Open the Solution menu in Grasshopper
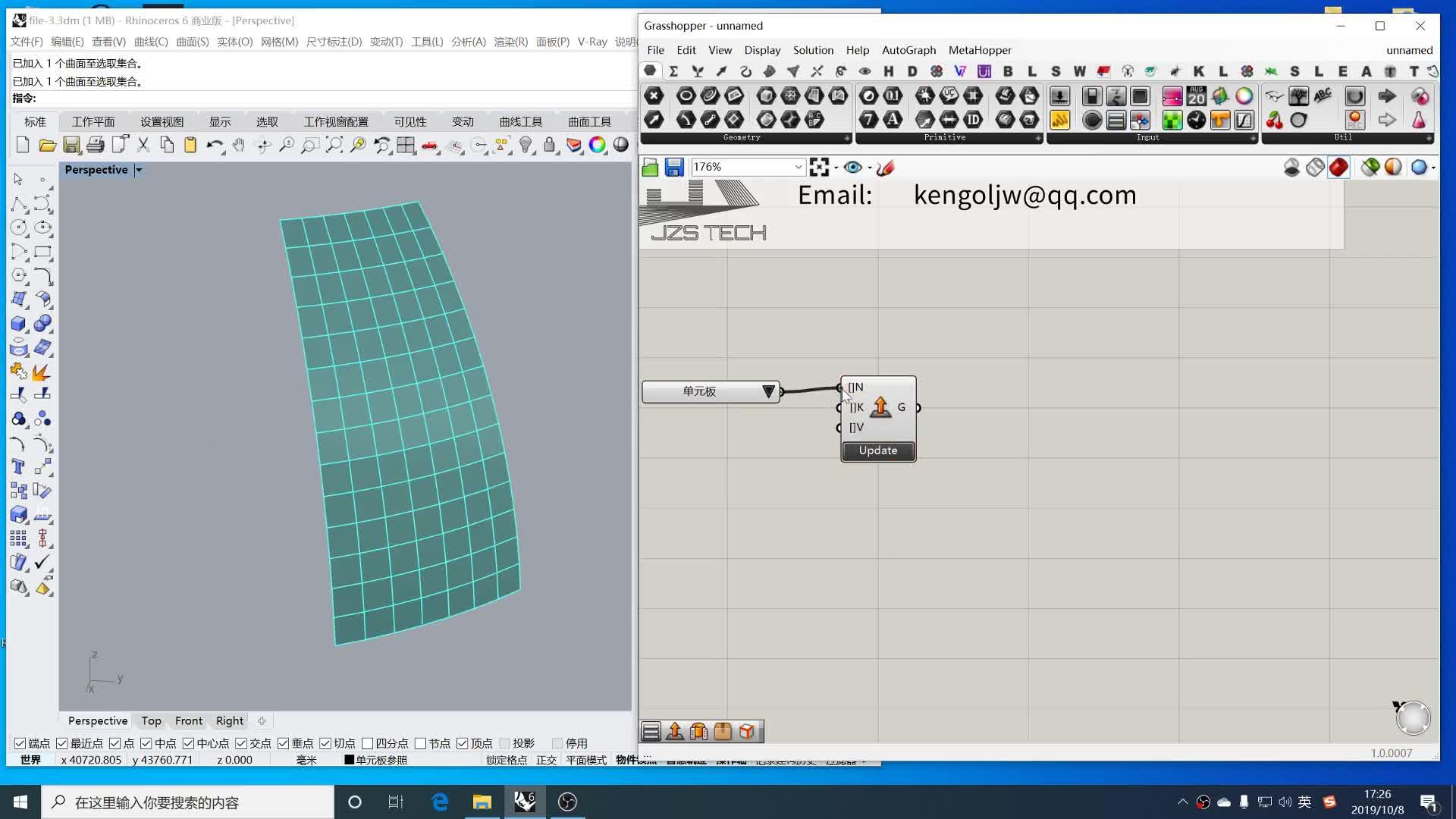Viewport: 1456px width, 819px height. click(813, 50)
